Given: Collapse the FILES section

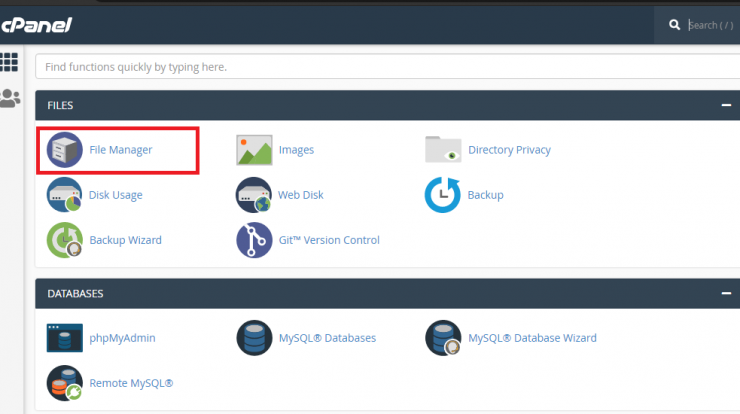Looking at the screenshot, I should 726,105.
